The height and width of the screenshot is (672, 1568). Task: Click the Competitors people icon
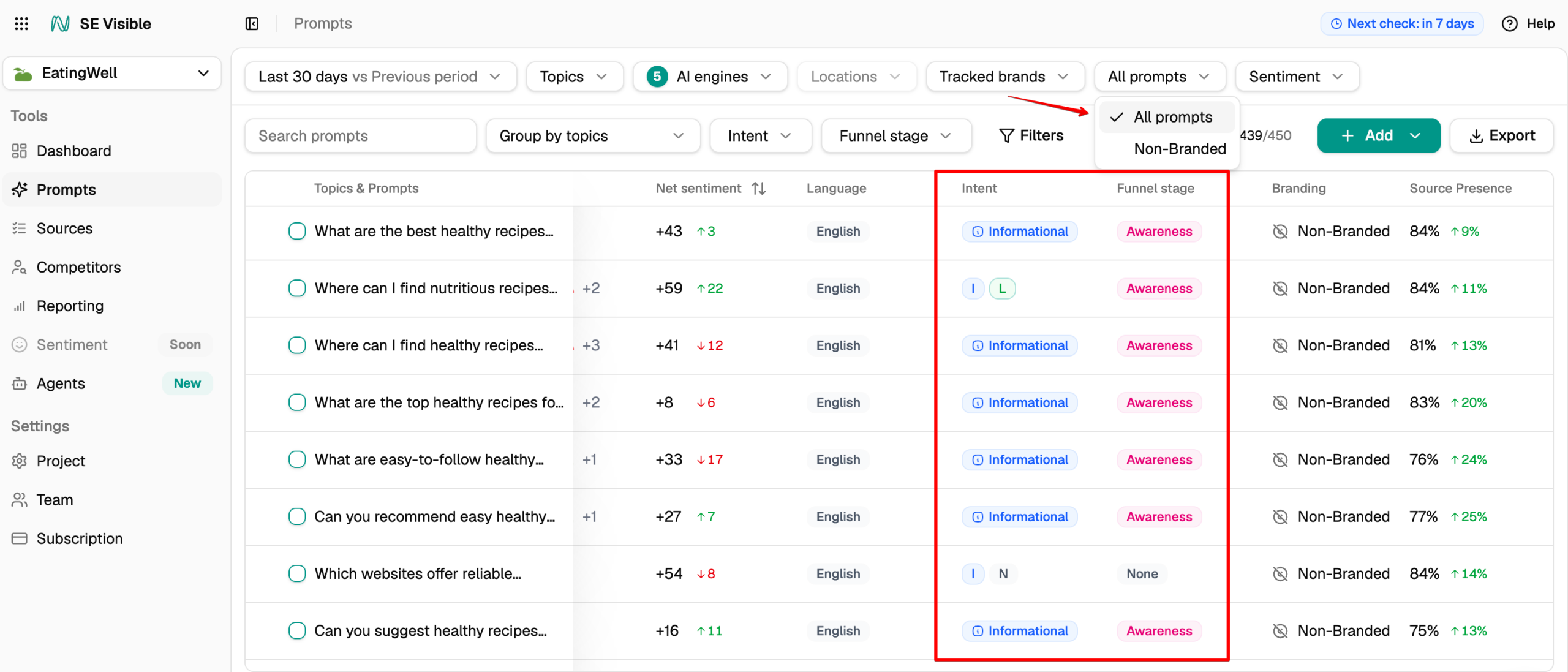[20, 267]
